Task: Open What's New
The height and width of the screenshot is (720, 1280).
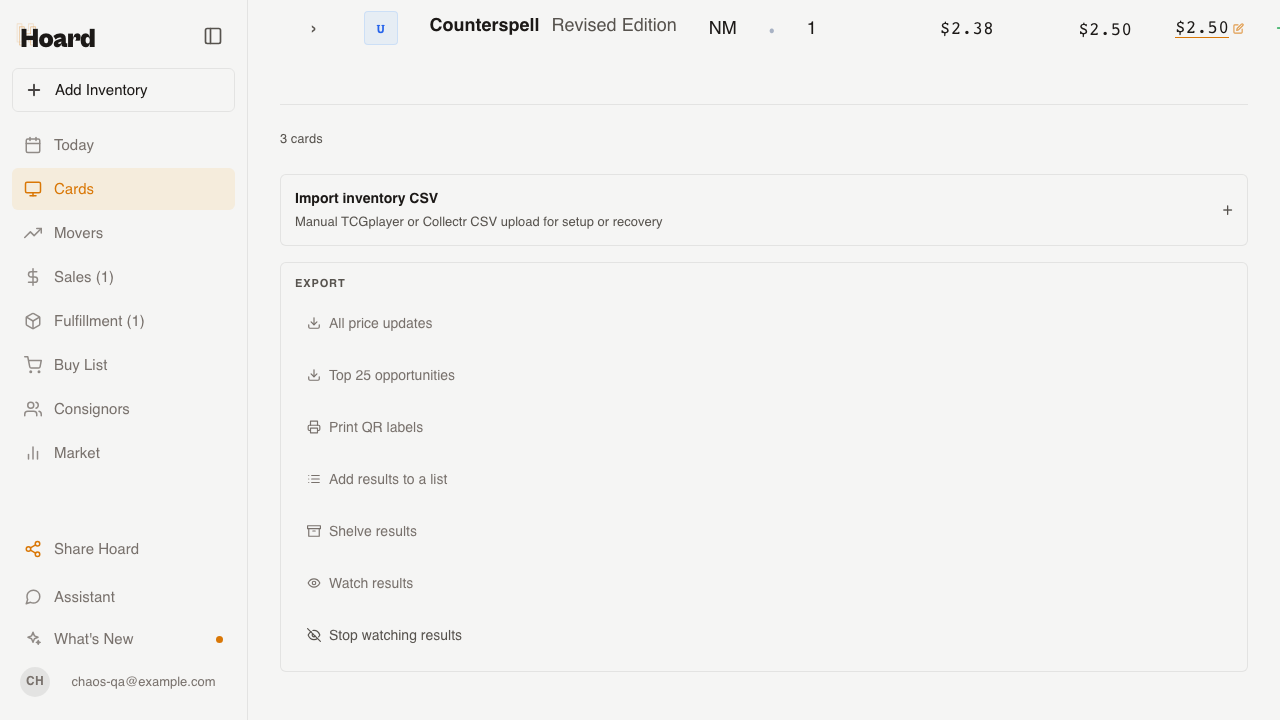Action: click(x=123, y=639)
